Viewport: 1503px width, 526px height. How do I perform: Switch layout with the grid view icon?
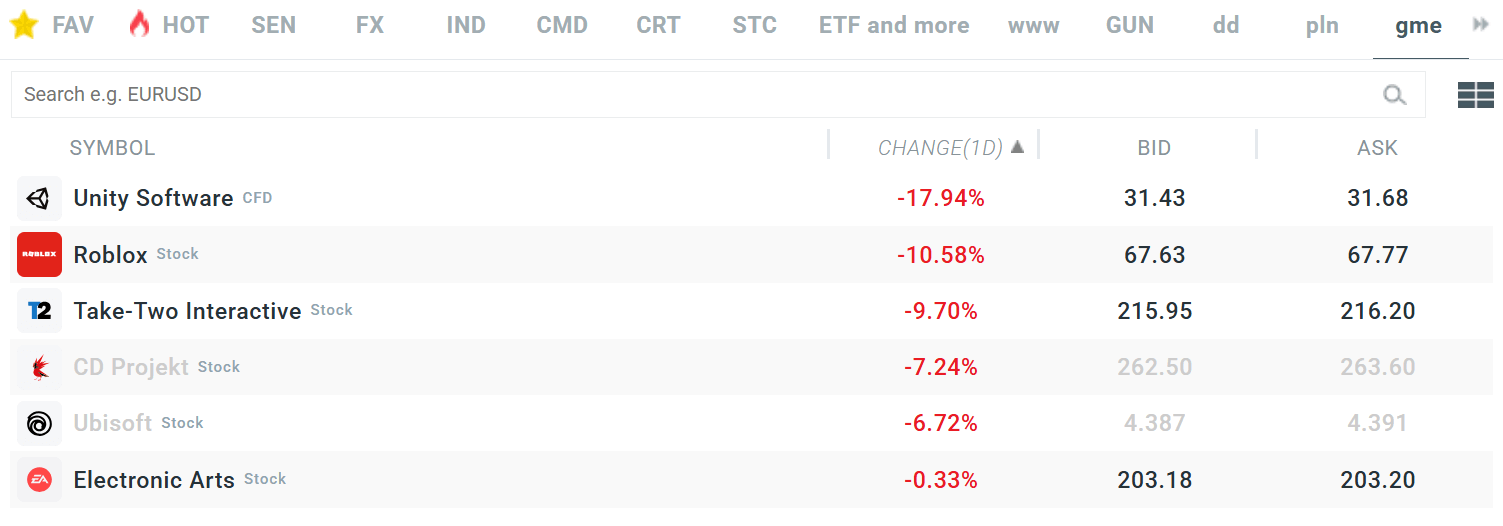tap(1475, 95)
